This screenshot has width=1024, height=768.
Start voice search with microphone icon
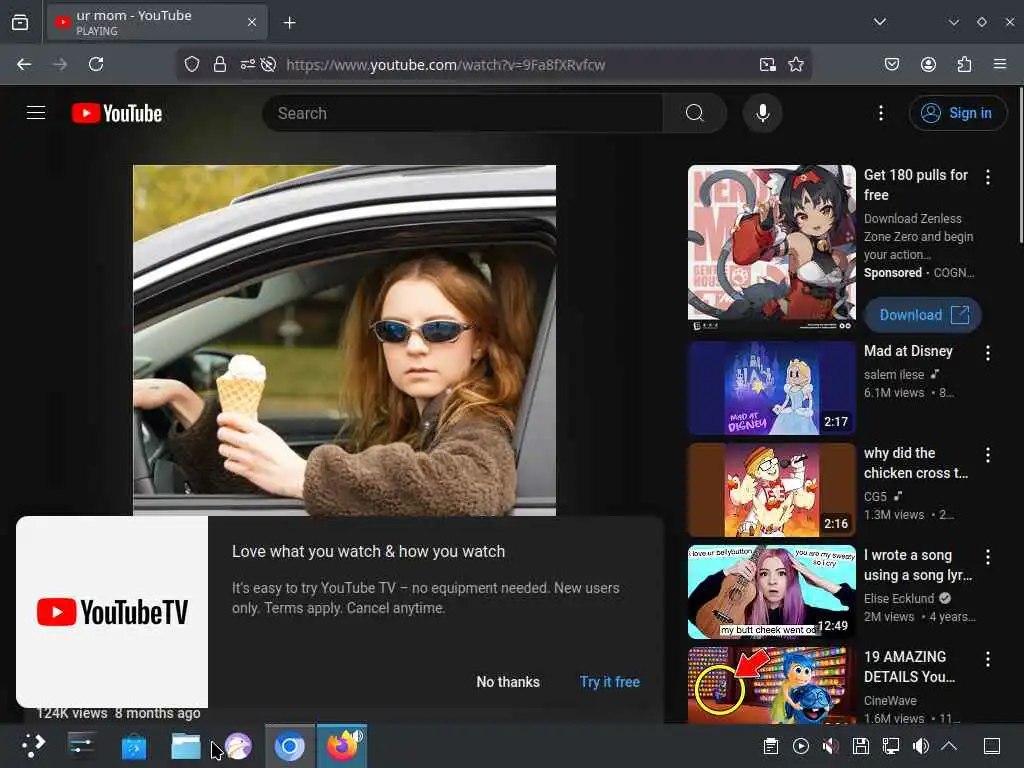pos(762,113)
